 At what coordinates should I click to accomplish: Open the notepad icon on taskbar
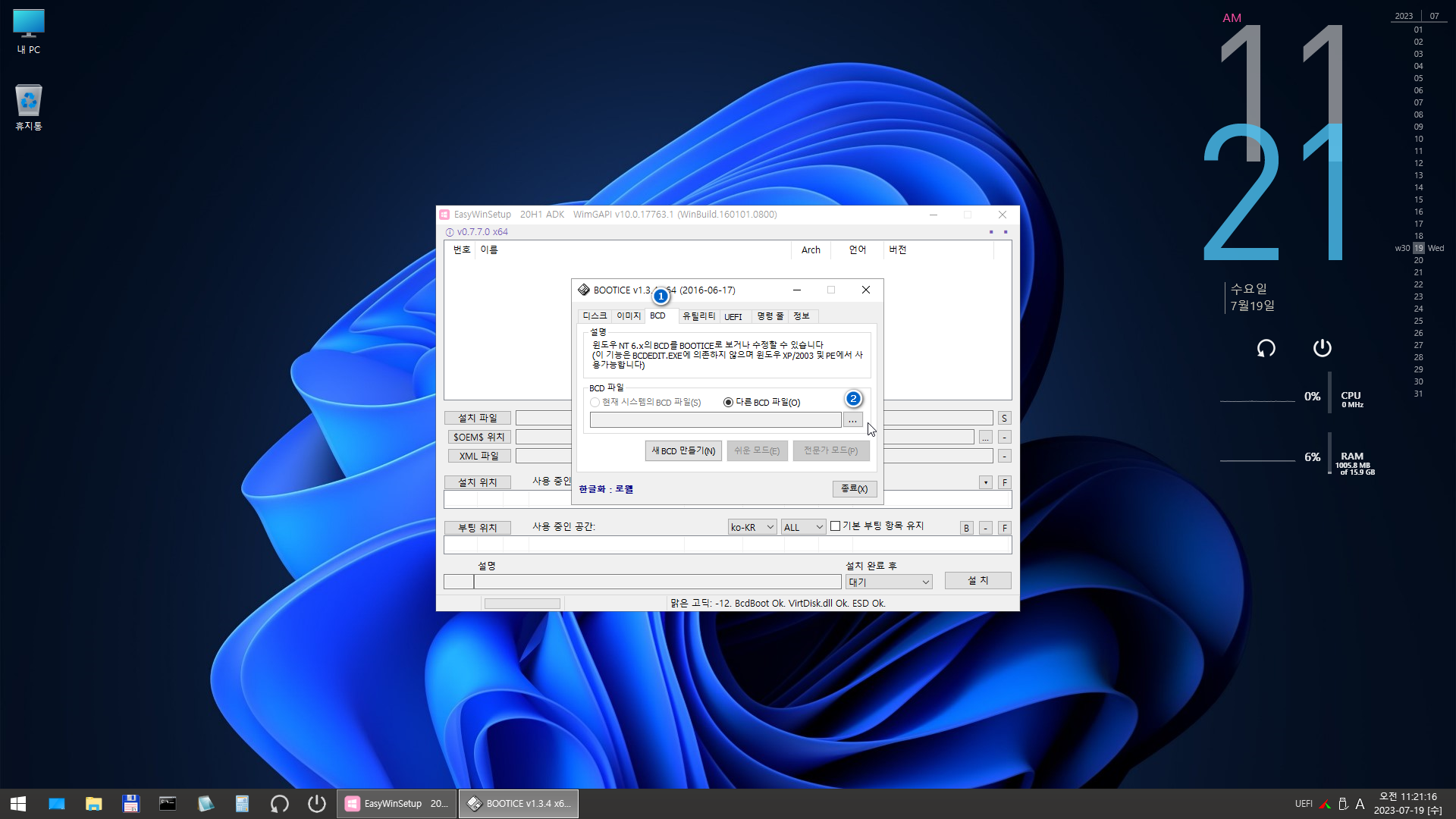point(205,804)
